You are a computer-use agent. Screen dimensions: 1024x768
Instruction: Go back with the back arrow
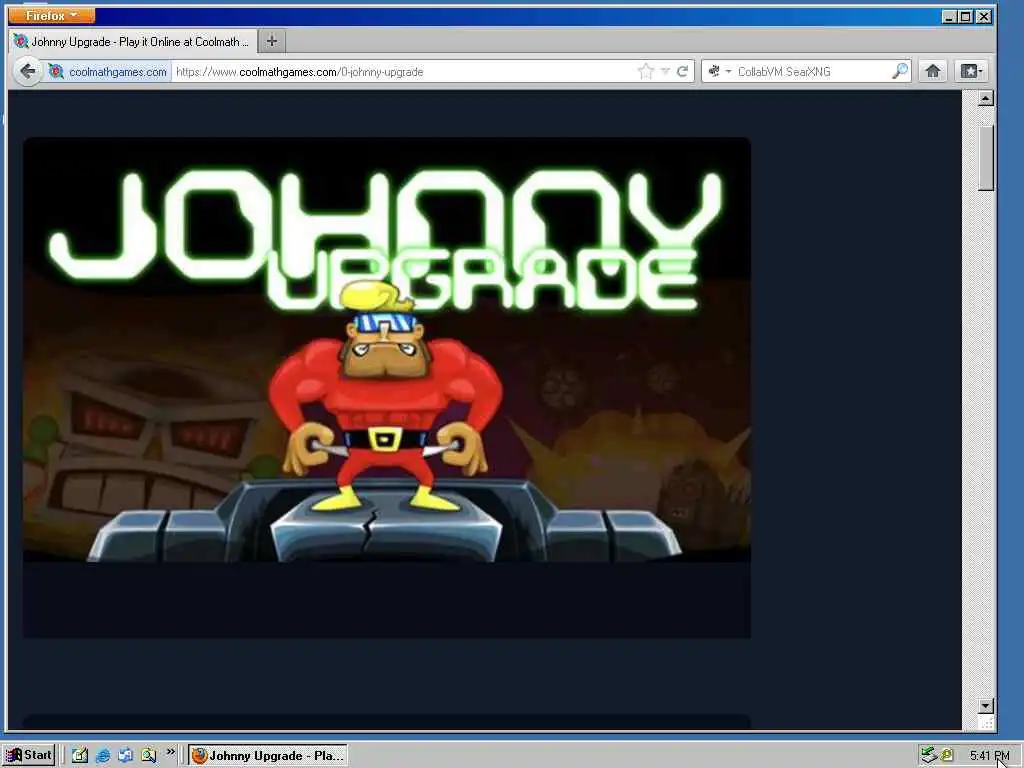27,71
